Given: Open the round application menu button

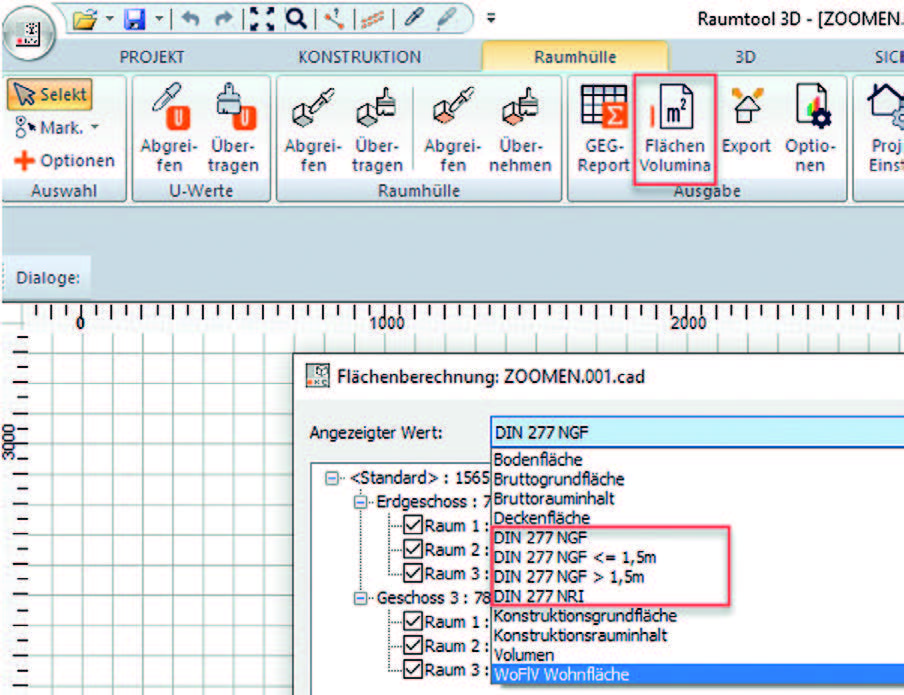Looking at the screenshot, I should 28,33.
